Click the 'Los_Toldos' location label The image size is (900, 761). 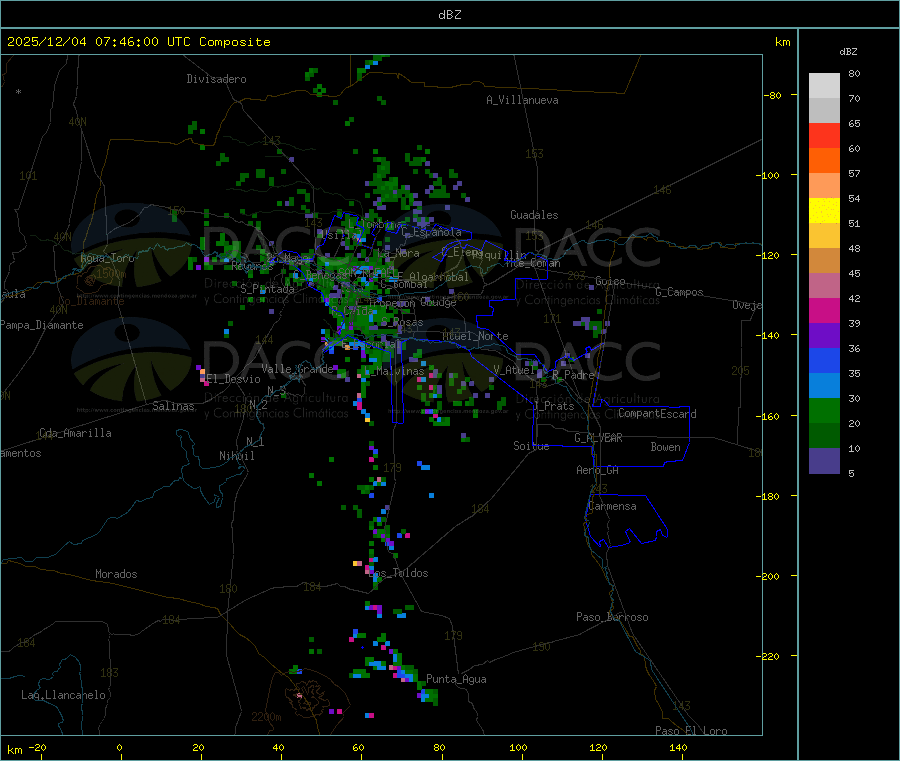coord(398,573)
